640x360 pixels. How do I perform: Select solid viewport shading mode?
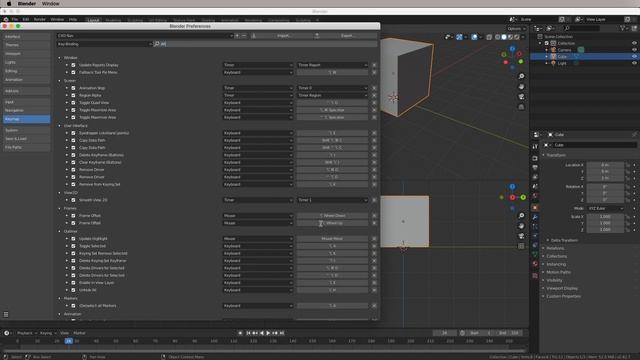click(504, 37)
